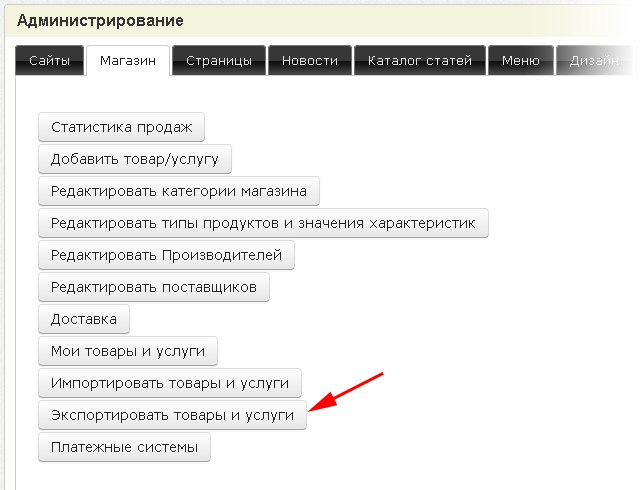Select the Магазин tab
This screenshot has width=644, height=490.
(127, 61)
